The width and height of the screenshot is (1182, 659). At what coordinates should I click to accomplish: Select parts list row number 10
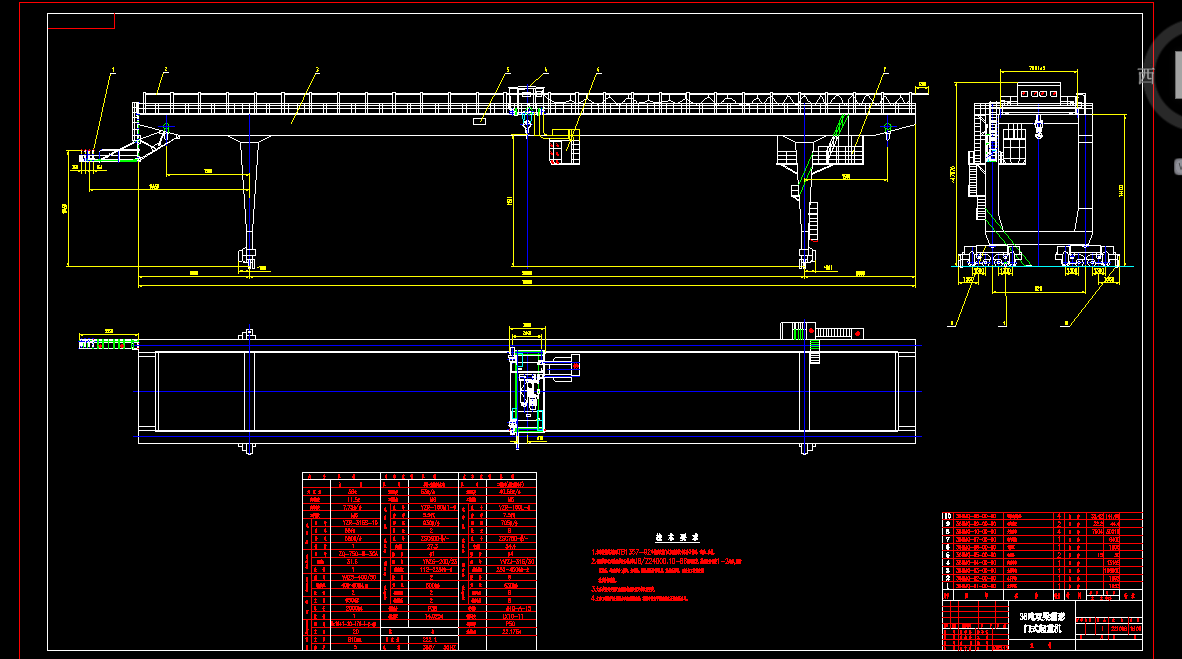click(x=1043, y=516)
